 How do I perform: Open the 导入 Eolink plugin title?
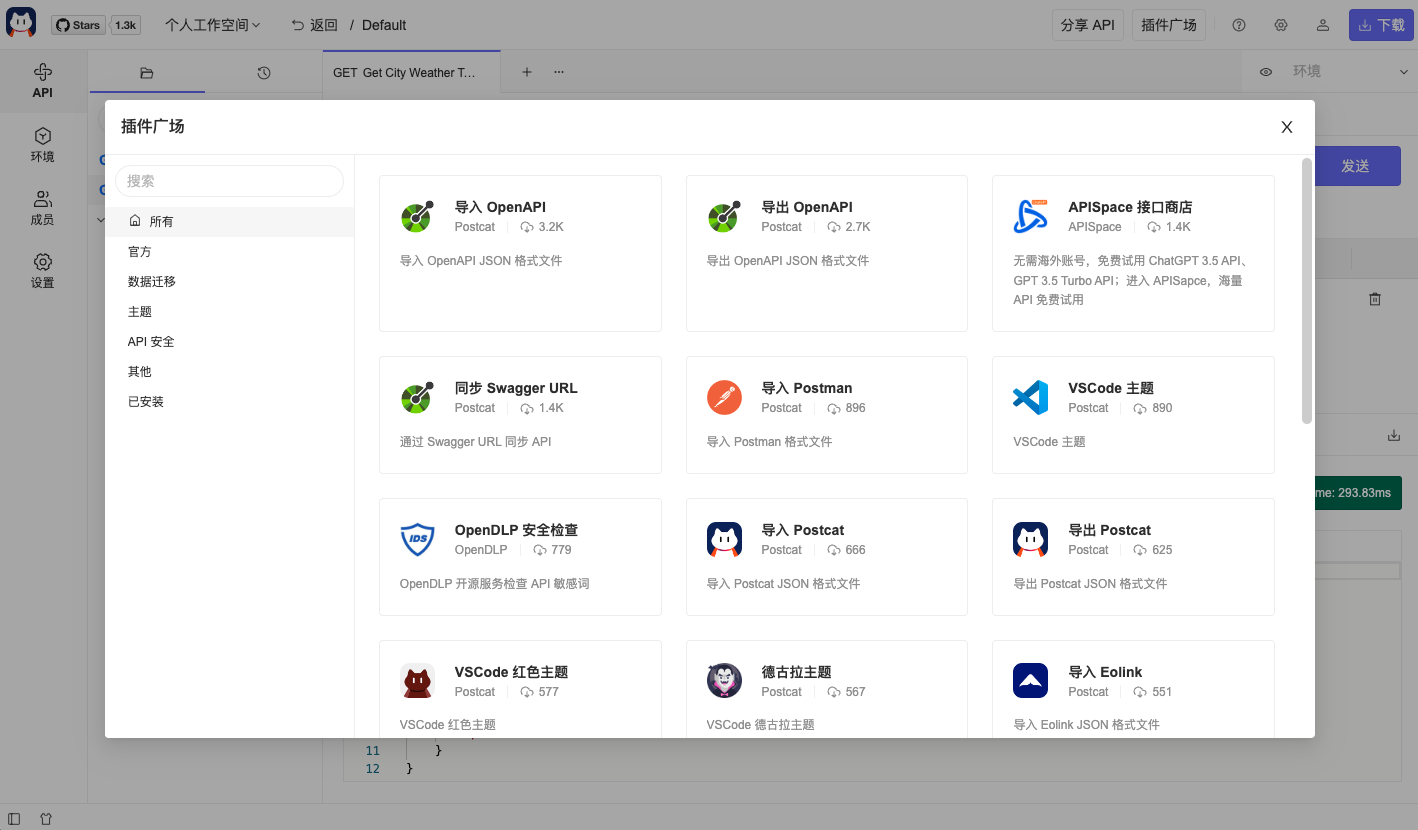tap(1105, 672)
